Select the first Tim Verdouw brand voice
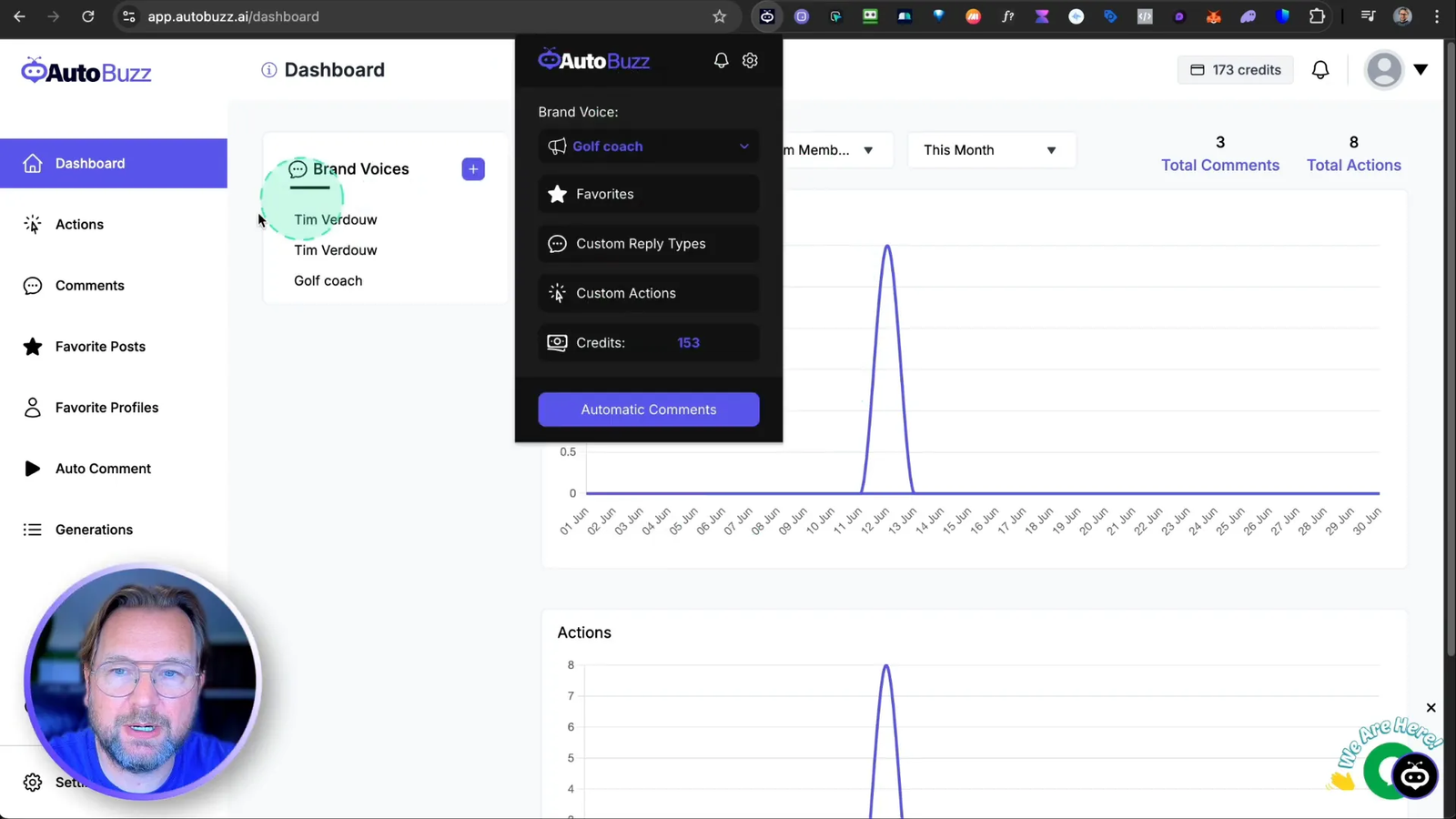 click(335, 219)
